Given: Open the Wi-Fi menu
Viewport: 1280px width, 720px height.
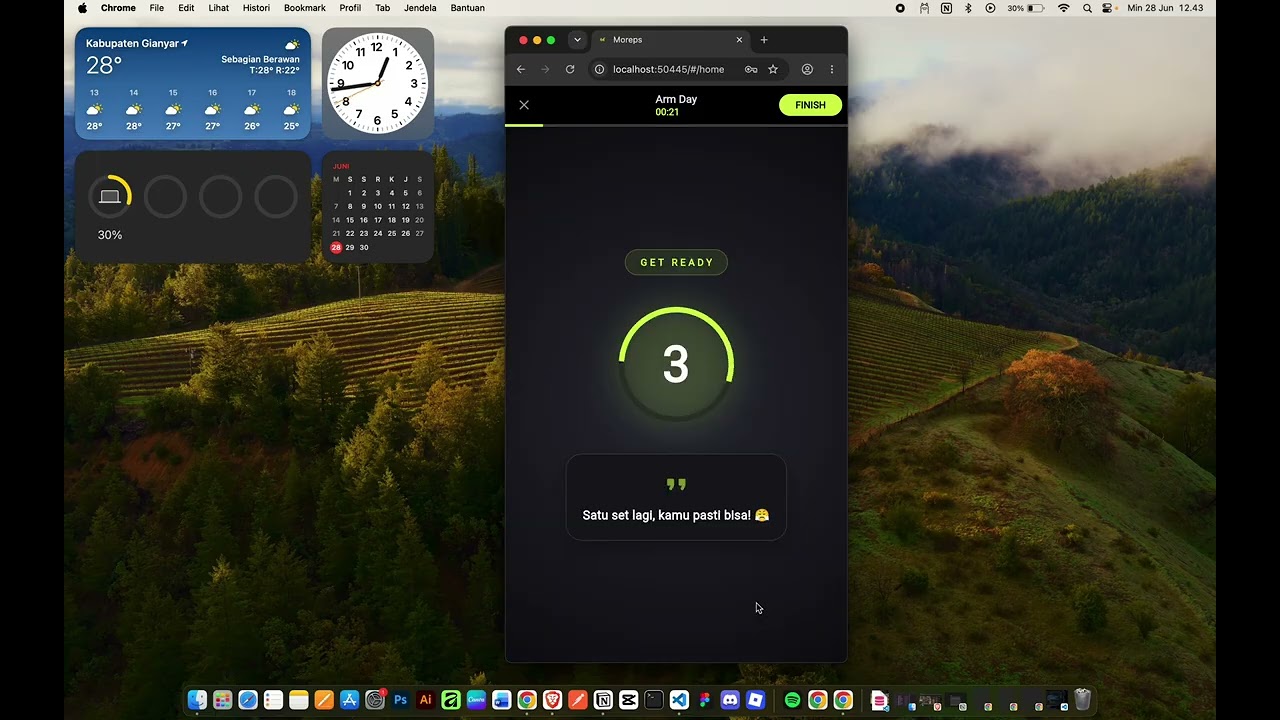Looking at the screenshot, I should (1064, 8).
